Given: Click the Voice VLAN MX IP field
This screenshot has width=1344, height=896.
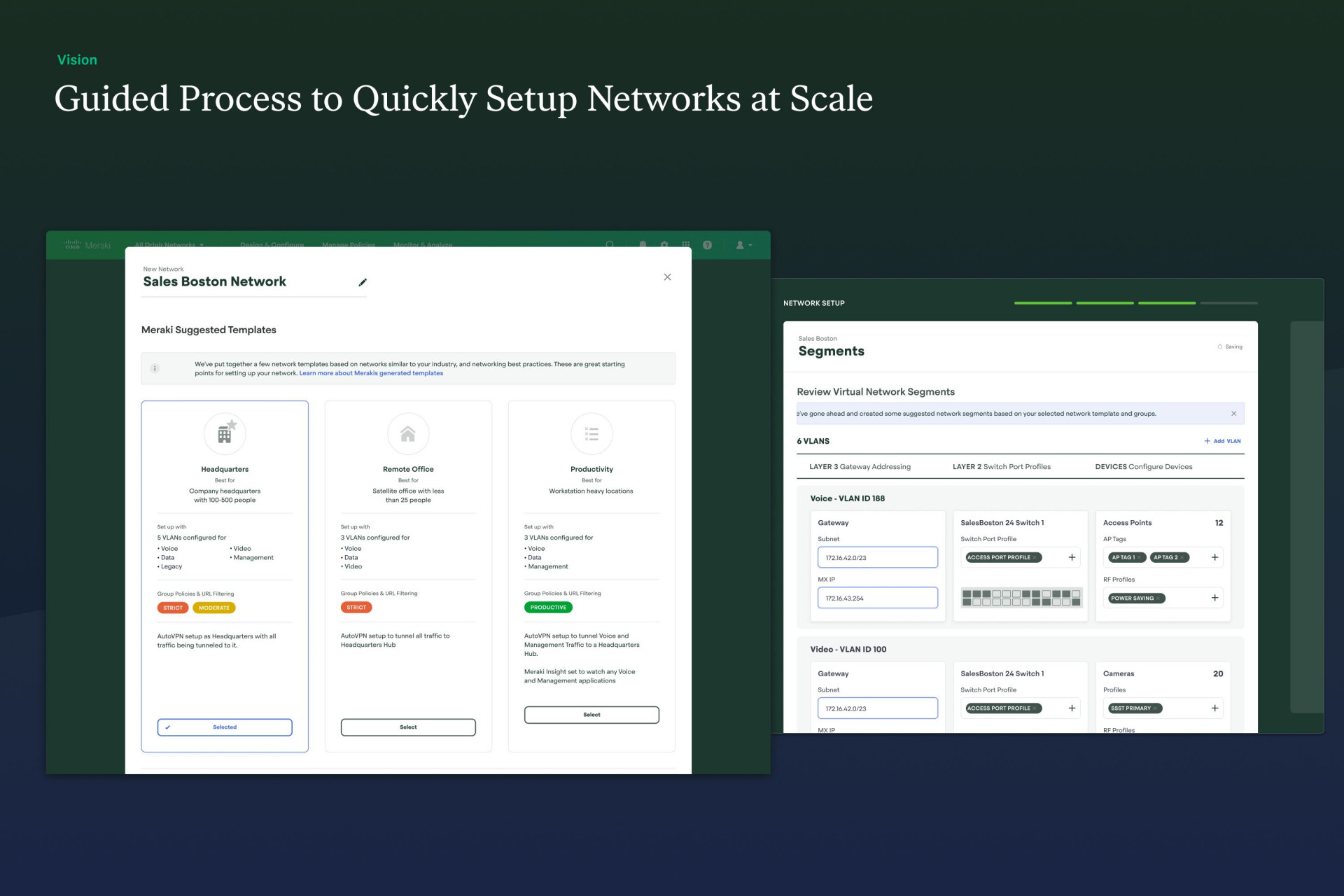Looking at the screenshot, I should coord(878,598).
